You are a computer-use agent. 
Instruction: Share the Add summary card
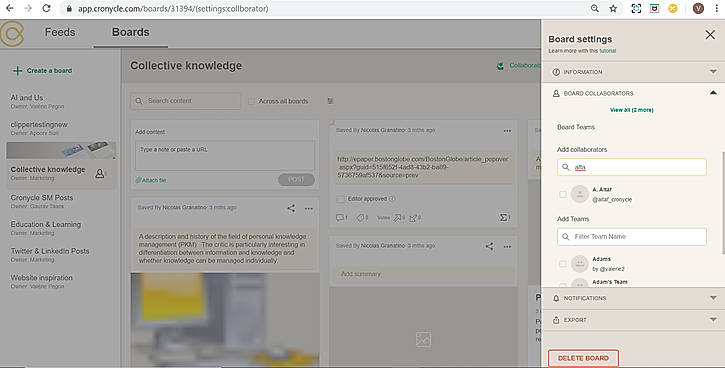(x=489, y=246)
